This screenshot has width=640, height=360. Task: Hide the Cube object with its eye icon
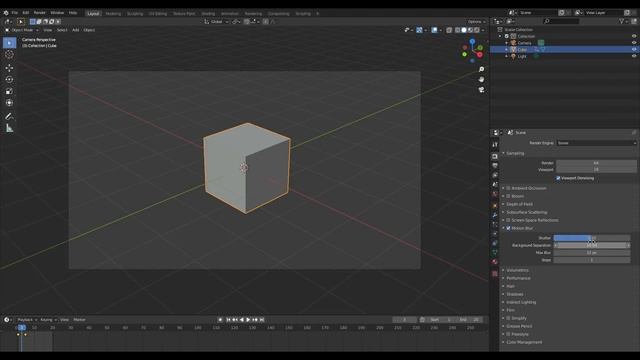634,49
